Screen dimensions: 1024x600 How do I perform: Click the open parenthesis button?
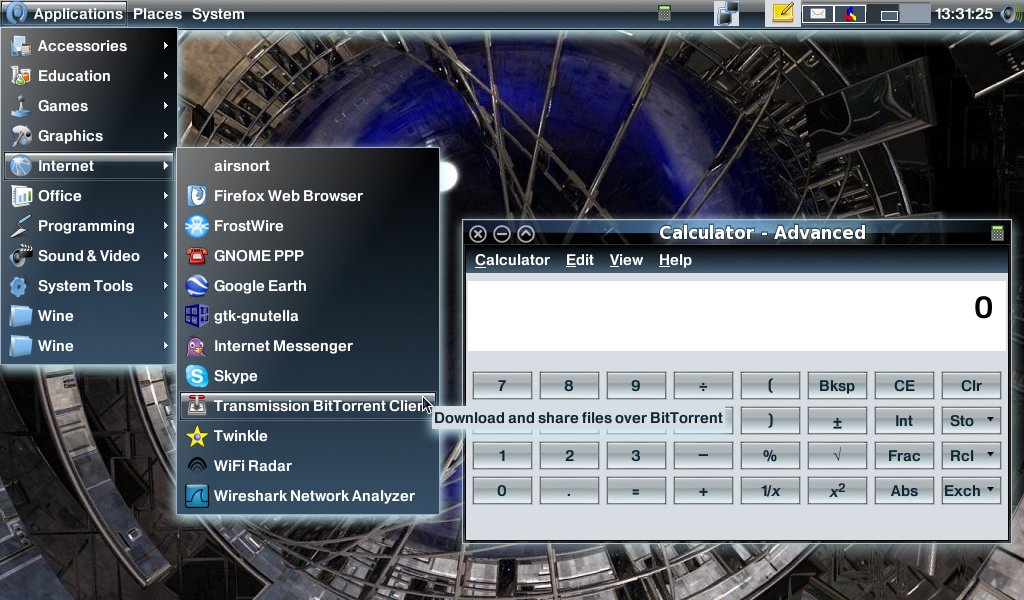click(x=771, y=386)
